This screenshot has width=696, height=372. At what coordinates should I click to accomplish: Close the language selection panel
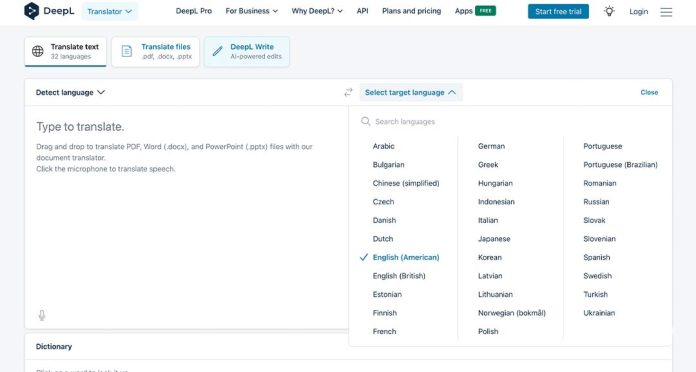(649, 92)
